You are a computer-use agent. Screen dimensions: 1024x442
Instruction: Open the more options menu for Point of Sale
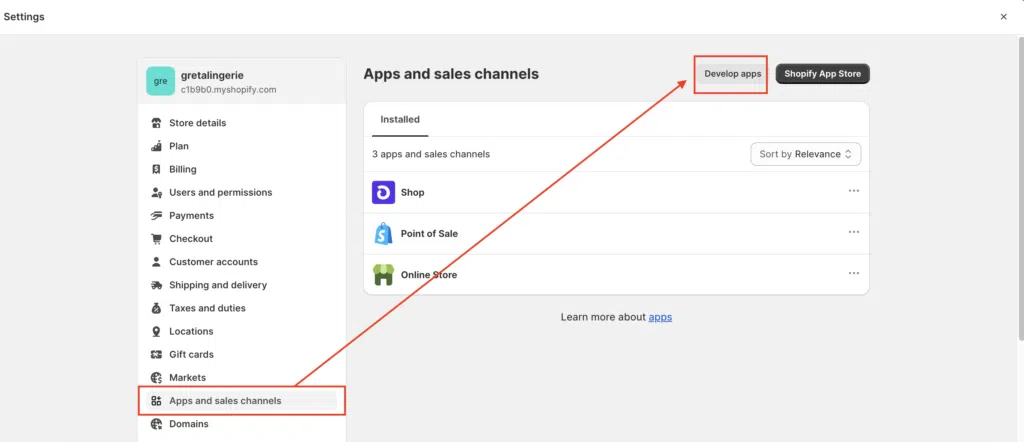pos(854,232)
